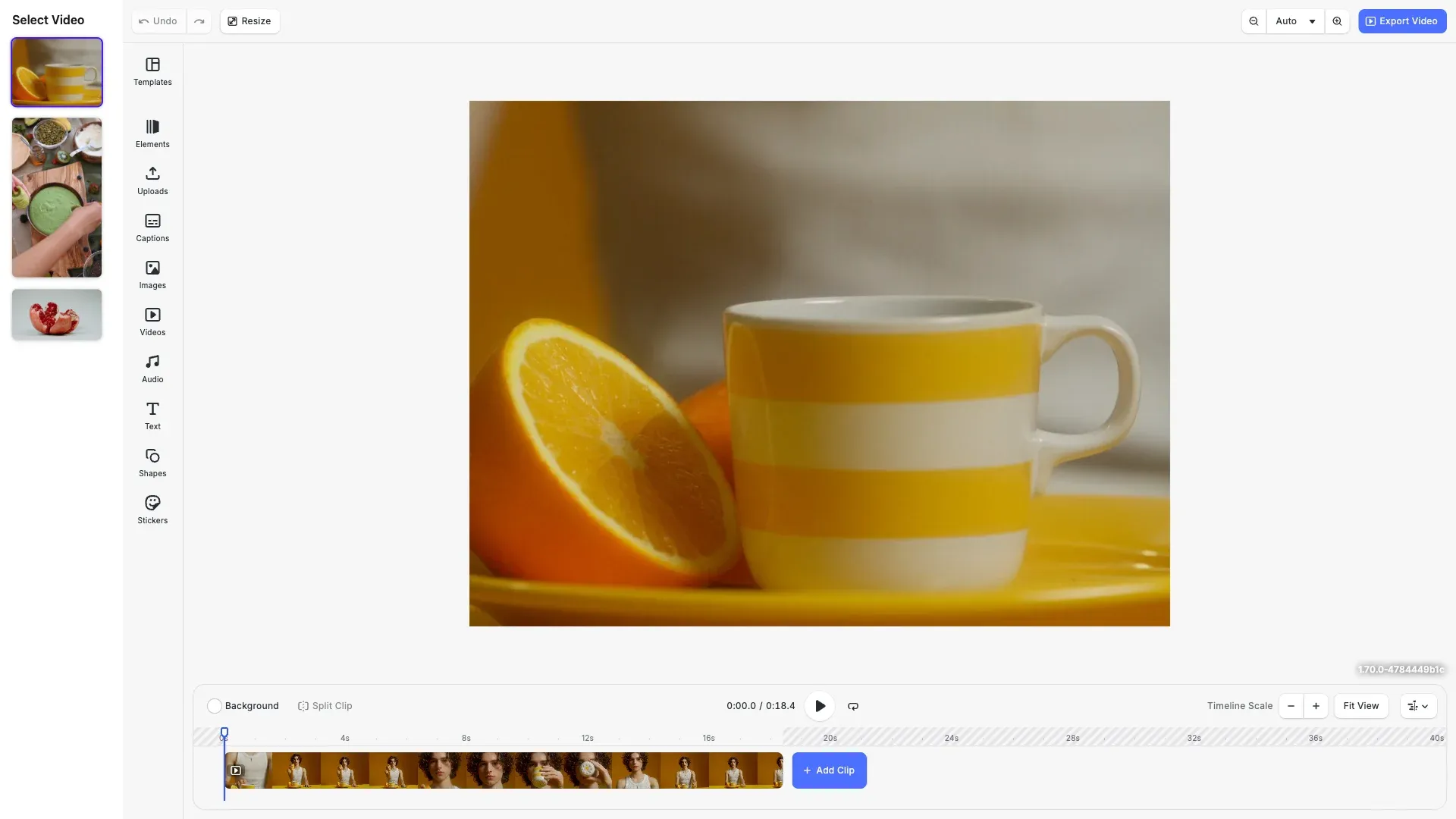The image size is (1456, 819).
Task: Open the Auto zoom level dropdown
Action: tap(1295, 21)
